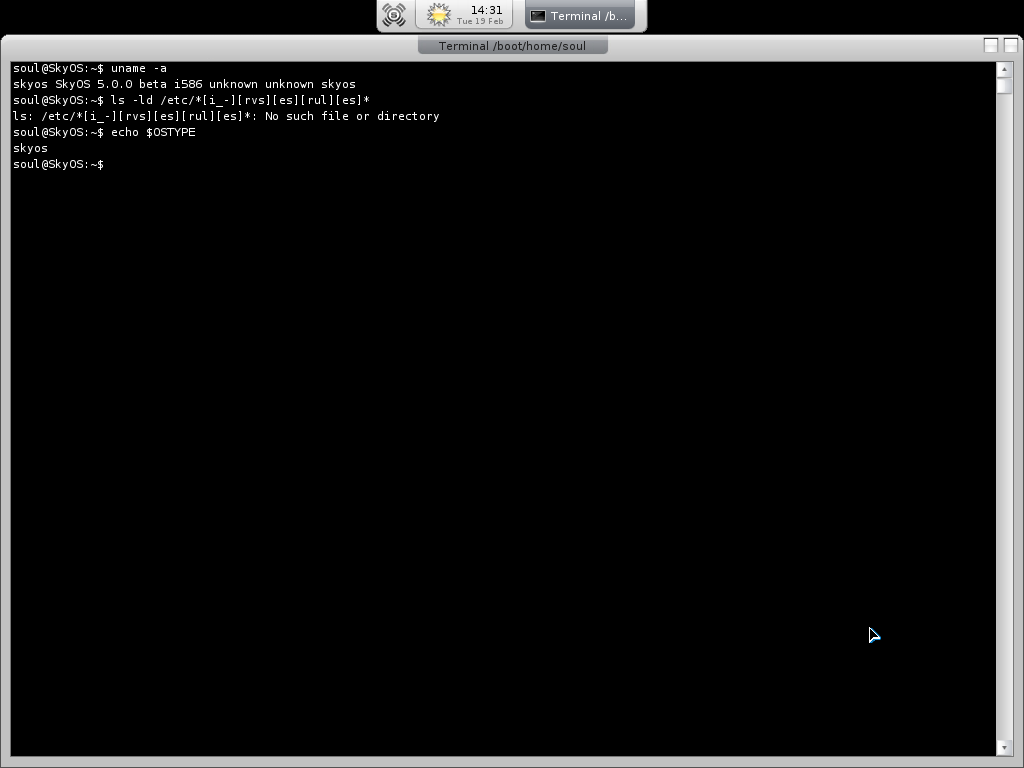Screen dimensions: 1024x768
Task: Click the 'Tue 19 Feb' date text
Action: [480, 22]
